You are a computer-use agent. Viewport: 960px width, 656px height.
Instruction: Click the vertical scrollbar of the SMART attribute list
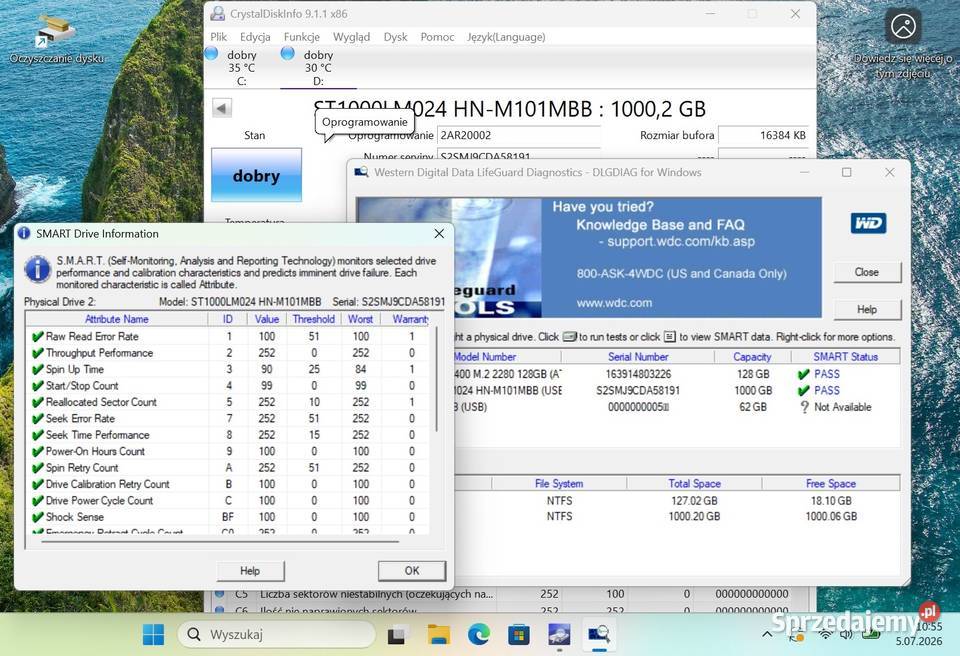coord(437,379)
